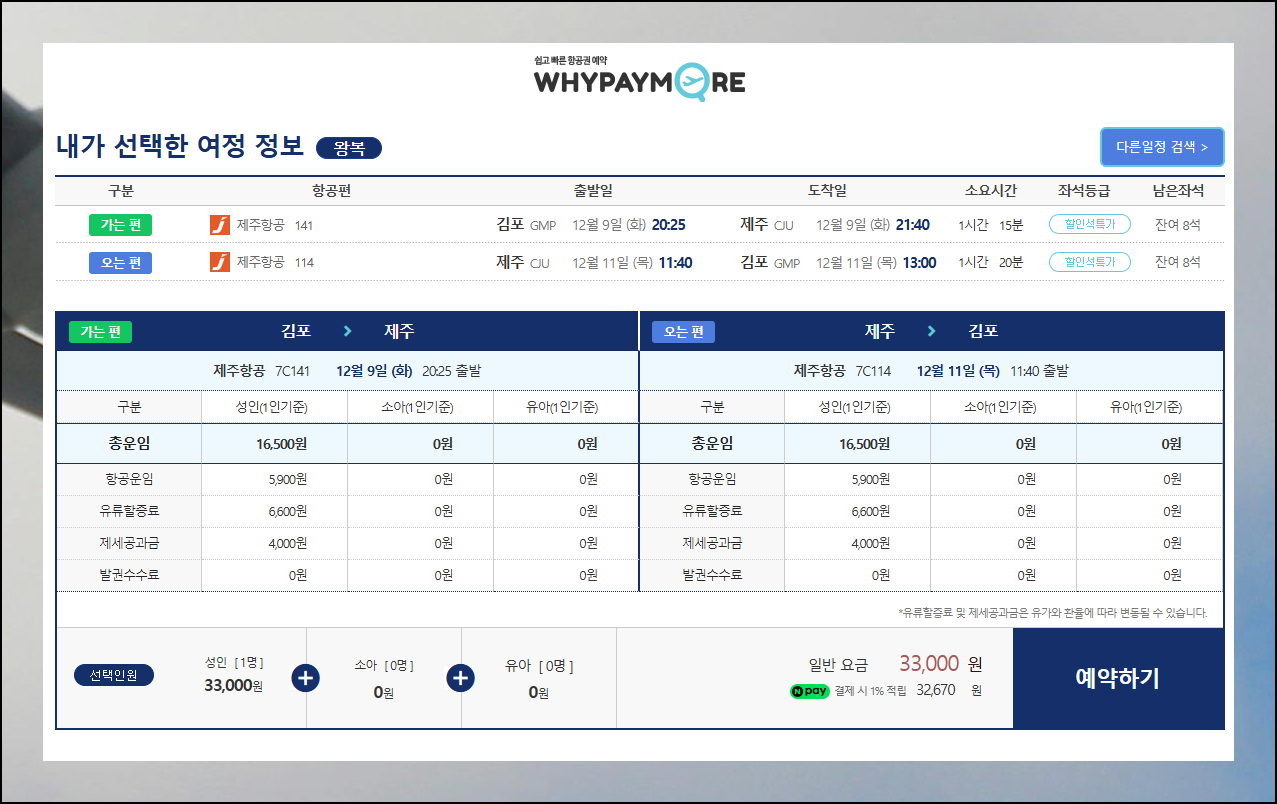The image size is (1277, 804).
Task: Click 할인석특가 badge for the 오는 편 row
Action: coord(1090,262)
